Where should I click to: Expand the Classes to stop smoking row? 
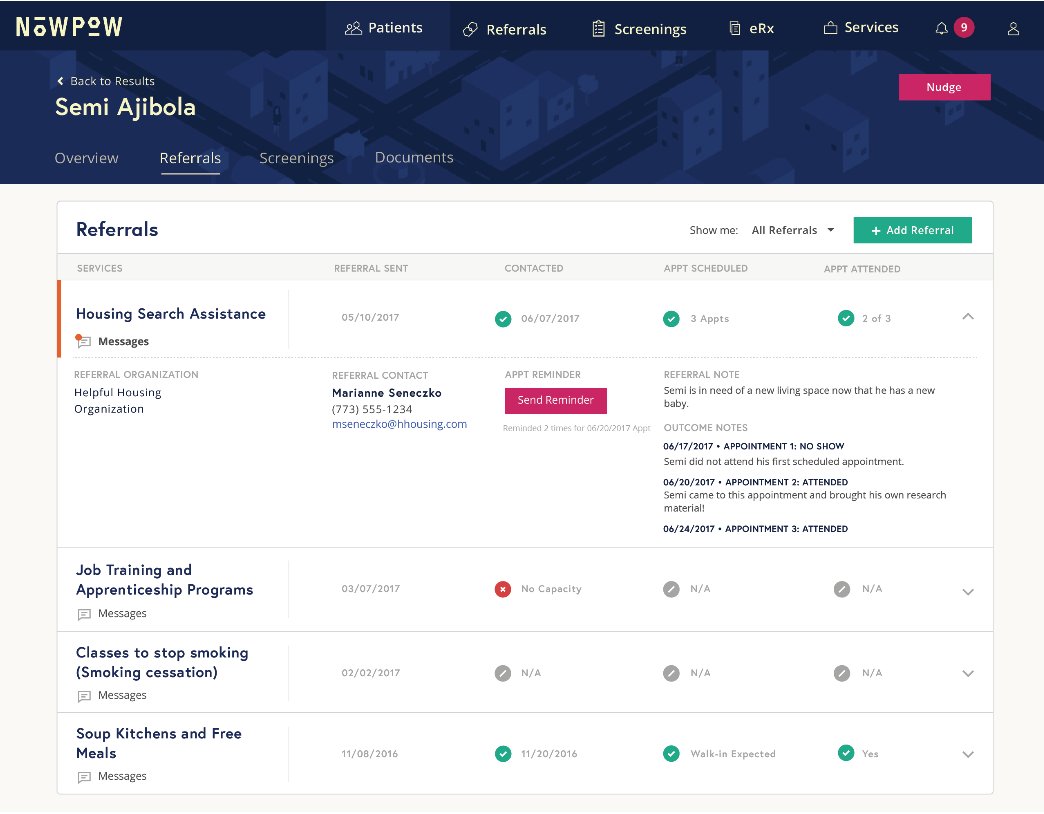(967, 674)
